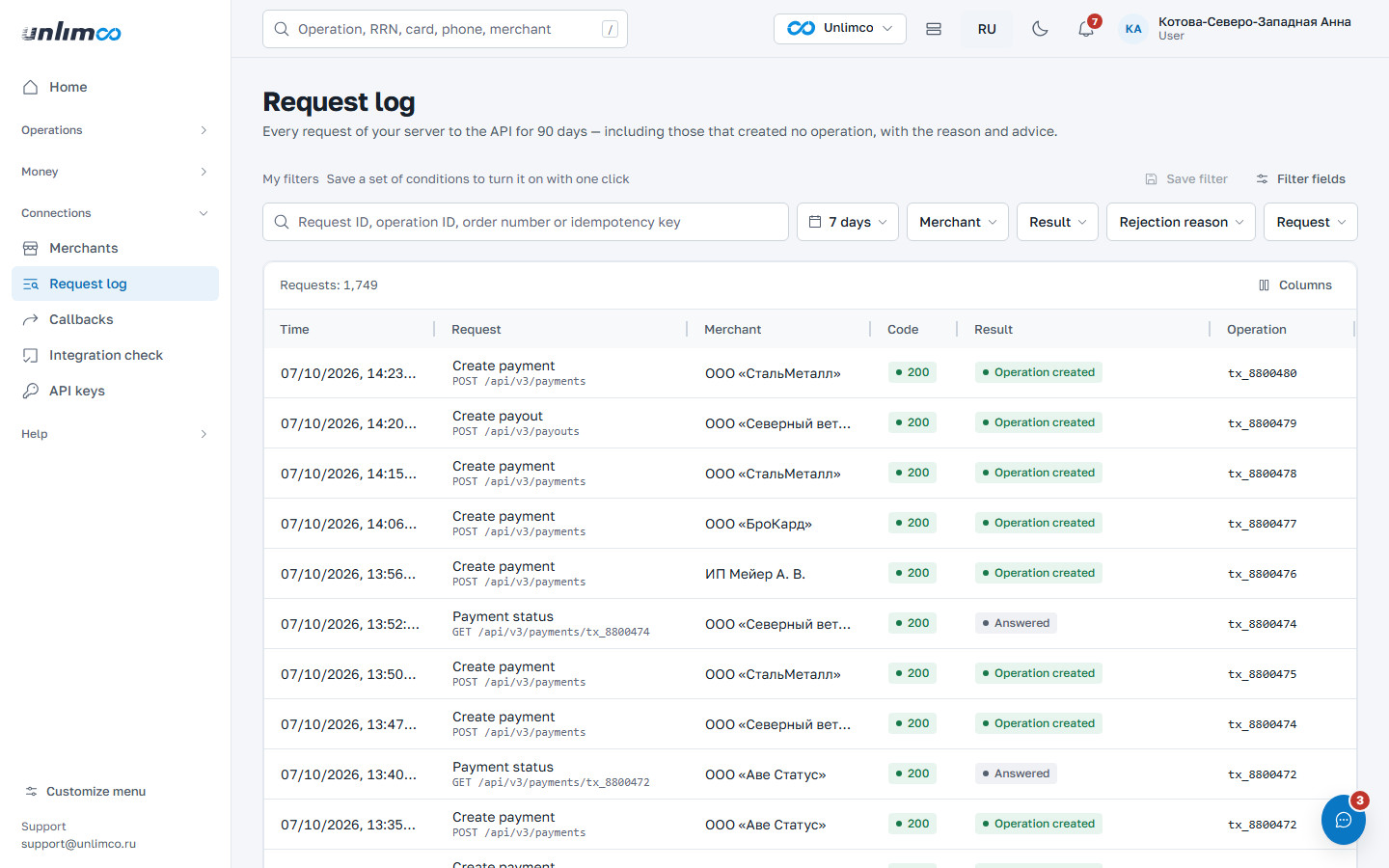The image size is (1389, 868).
Task: Click the Code column header
Action: (x=903, y=330)
